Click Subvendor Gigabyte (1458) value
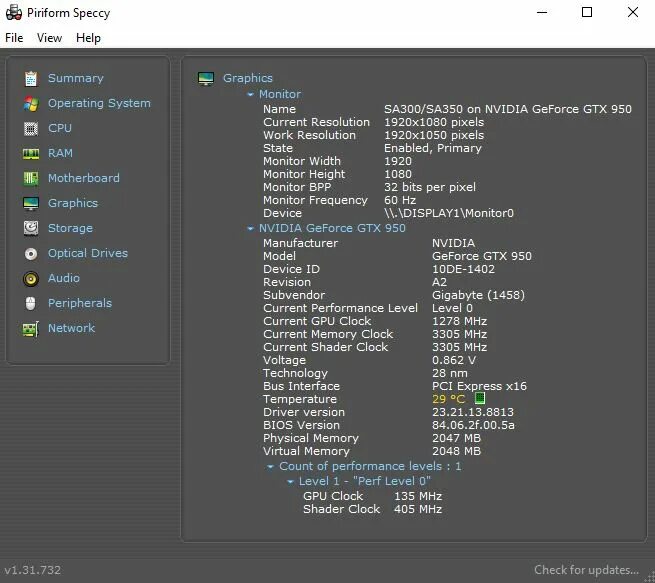The width and height of the screenshot is (655, 583). pyautogui.click(x=478, y=295)
